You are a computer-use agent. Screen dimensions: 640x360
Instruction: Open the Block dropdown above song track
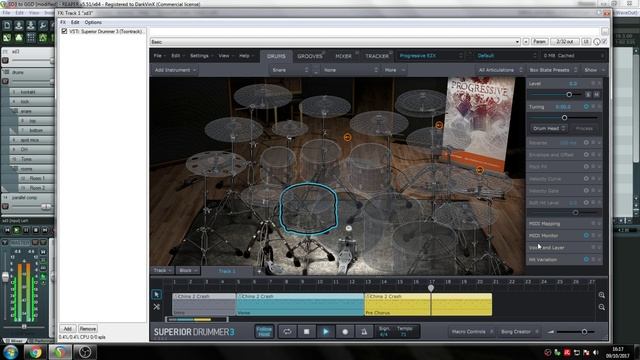point(188,270)
